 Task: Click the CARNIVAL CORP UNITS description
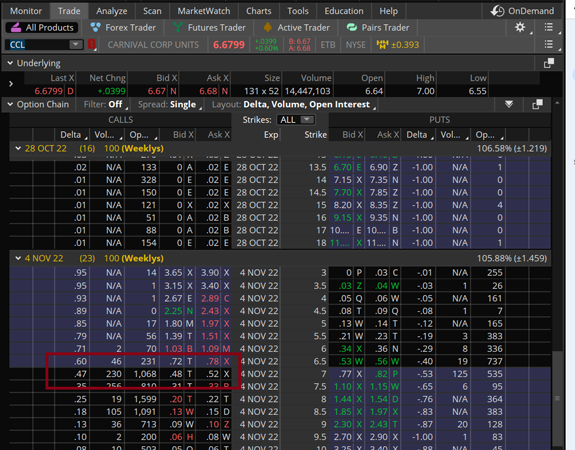click(x=153, y=45)
